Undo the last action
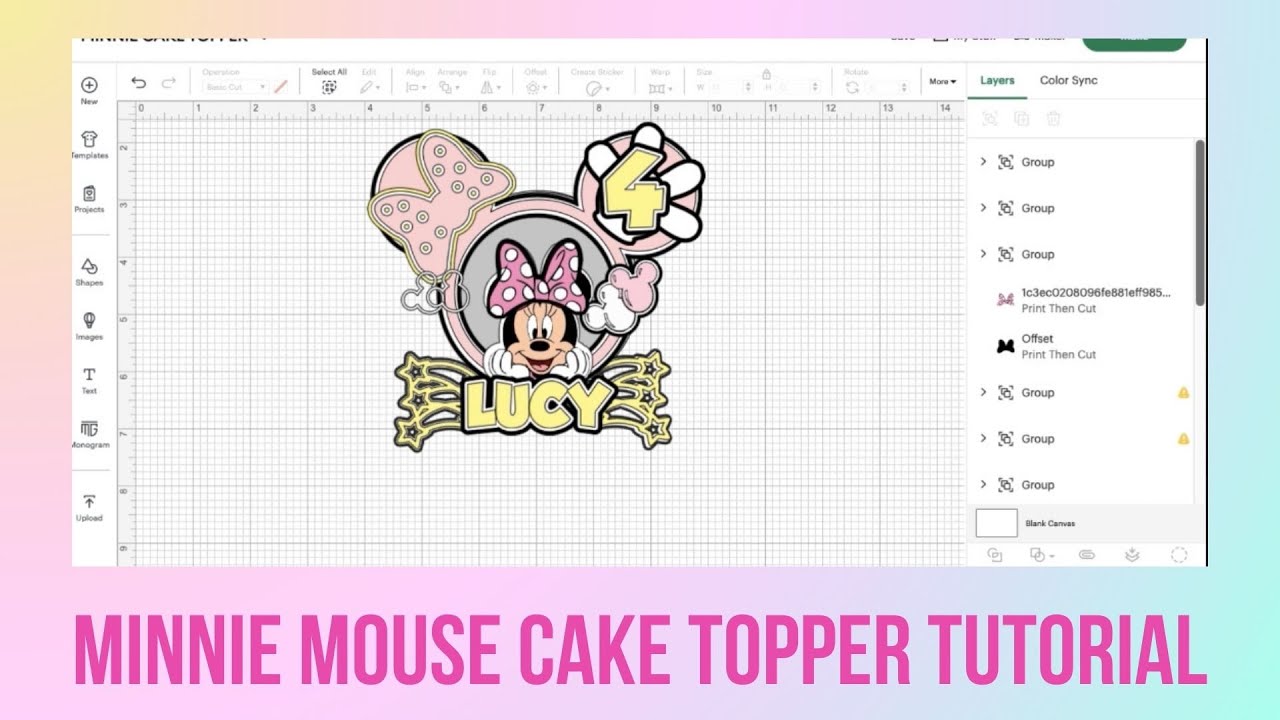 (139, 83)
